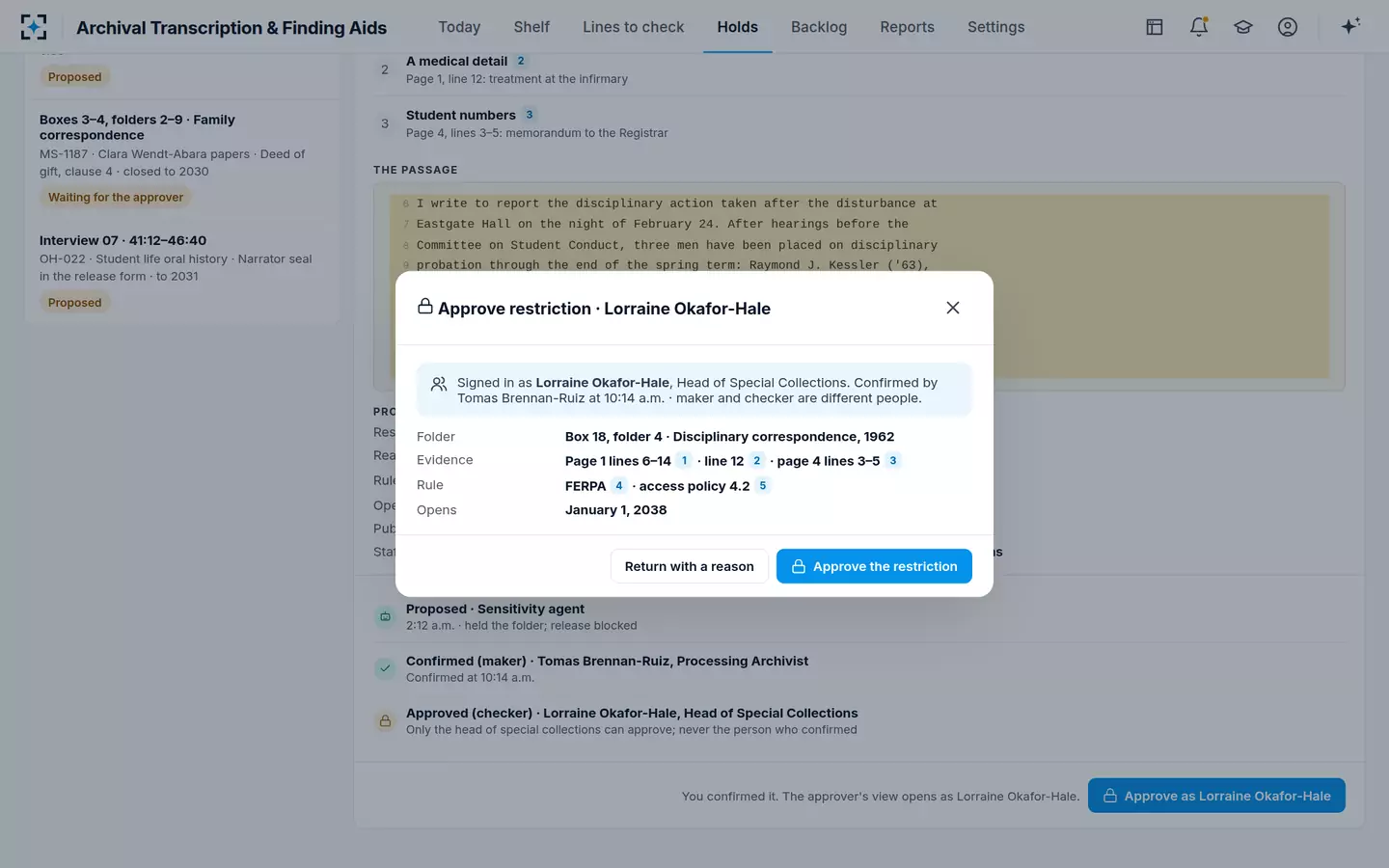Click badge 2 next to A medical detail
Image resolution: width=1389 pixels, height=868 pixels.
(521, 61)
